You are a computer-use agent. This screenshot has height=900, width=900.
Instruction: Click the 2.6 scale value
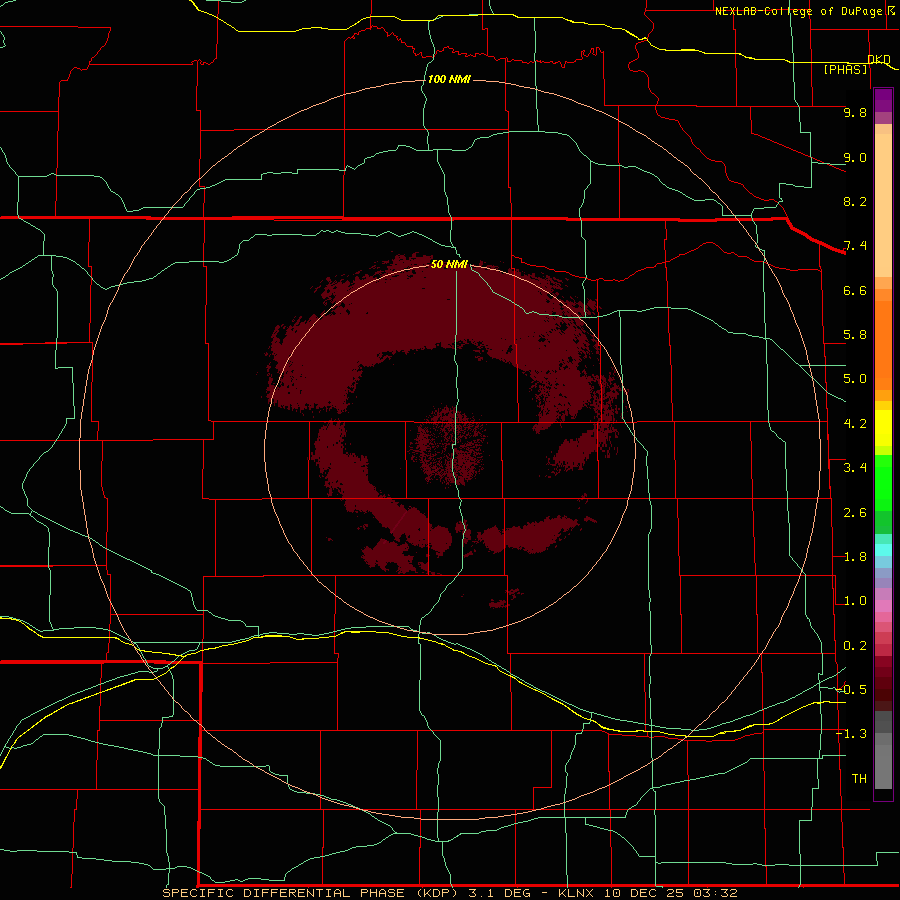pos(855,513)
